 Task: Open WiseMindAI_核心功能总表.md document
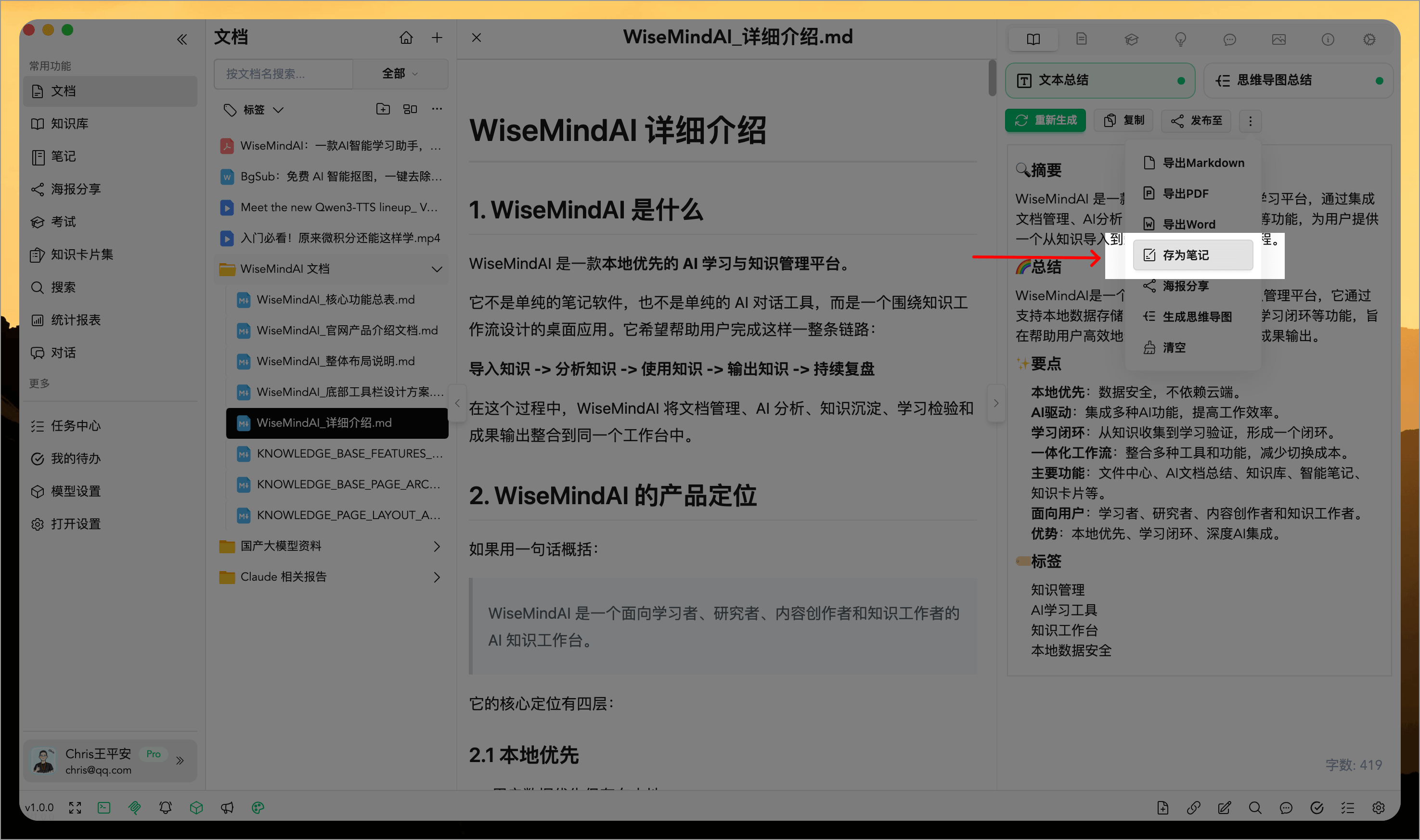pos(335,299)
